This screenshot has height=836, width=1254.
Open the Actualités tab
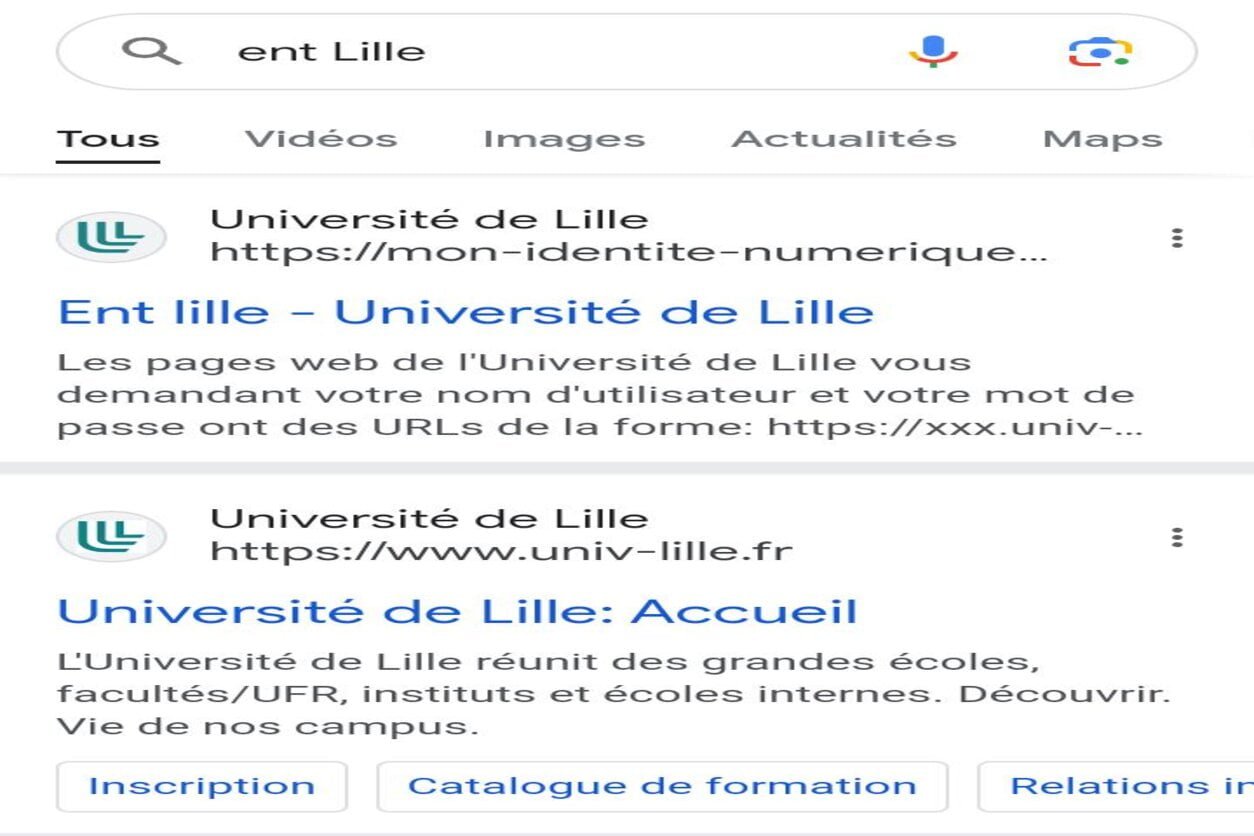(x=843, y=138)
